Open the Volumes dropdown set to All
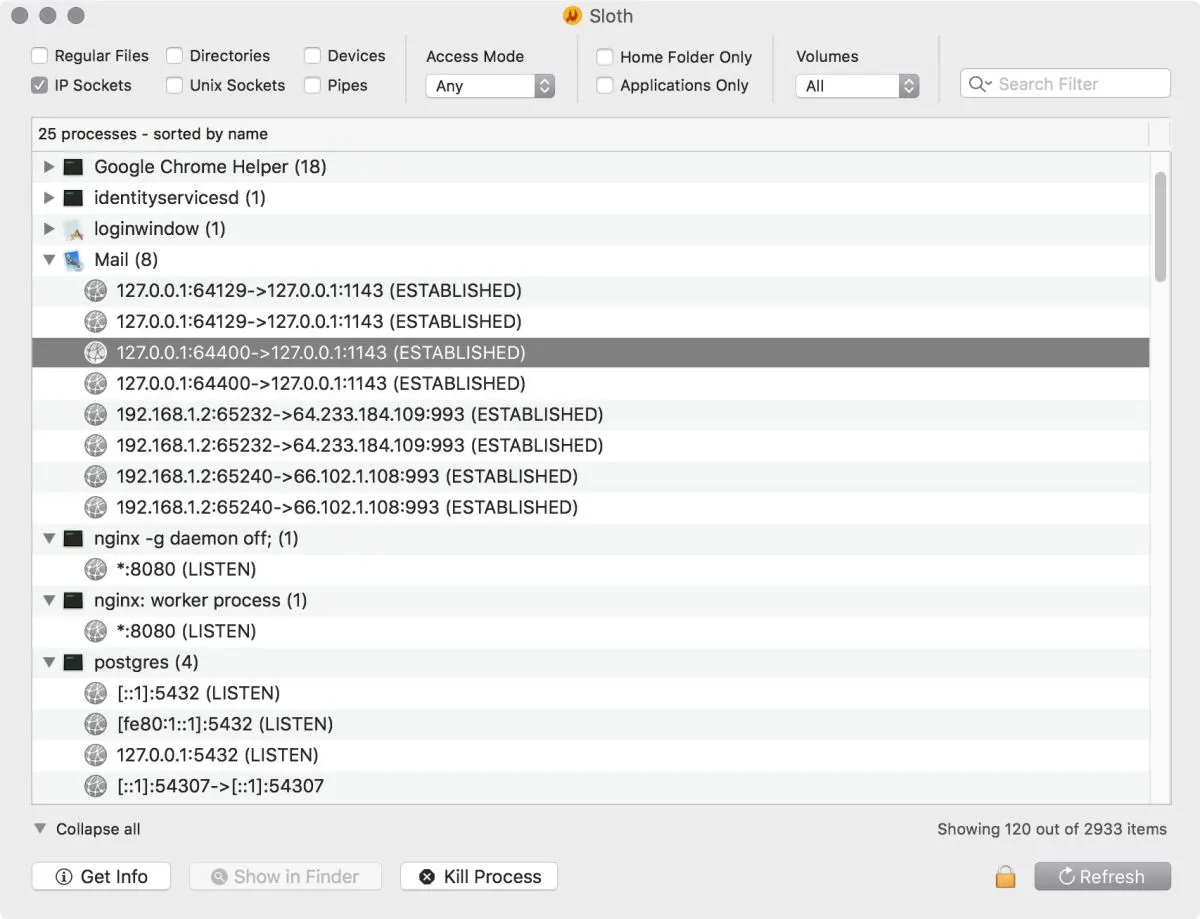The image size is (1200, 919). click(x=857, y=86)
